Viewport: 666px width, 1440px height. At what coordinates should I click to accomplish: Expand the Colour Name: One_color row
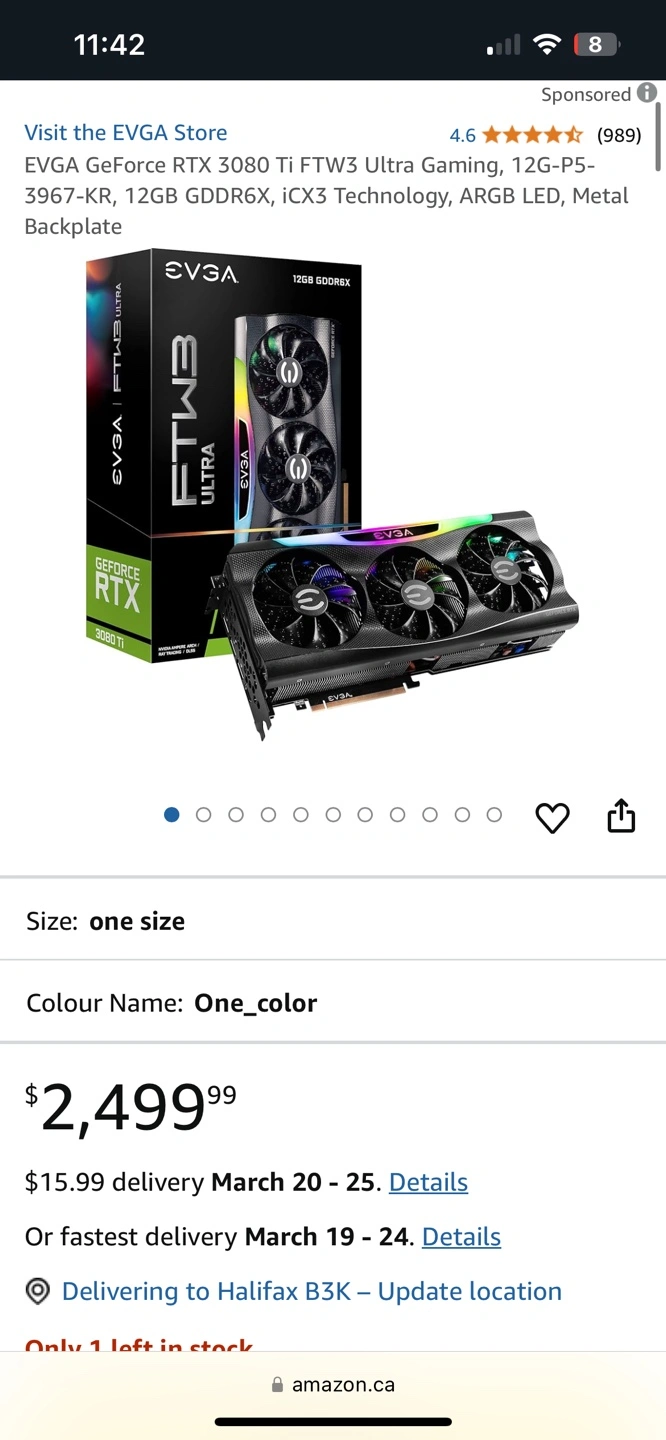click(x=333, y=1003)
